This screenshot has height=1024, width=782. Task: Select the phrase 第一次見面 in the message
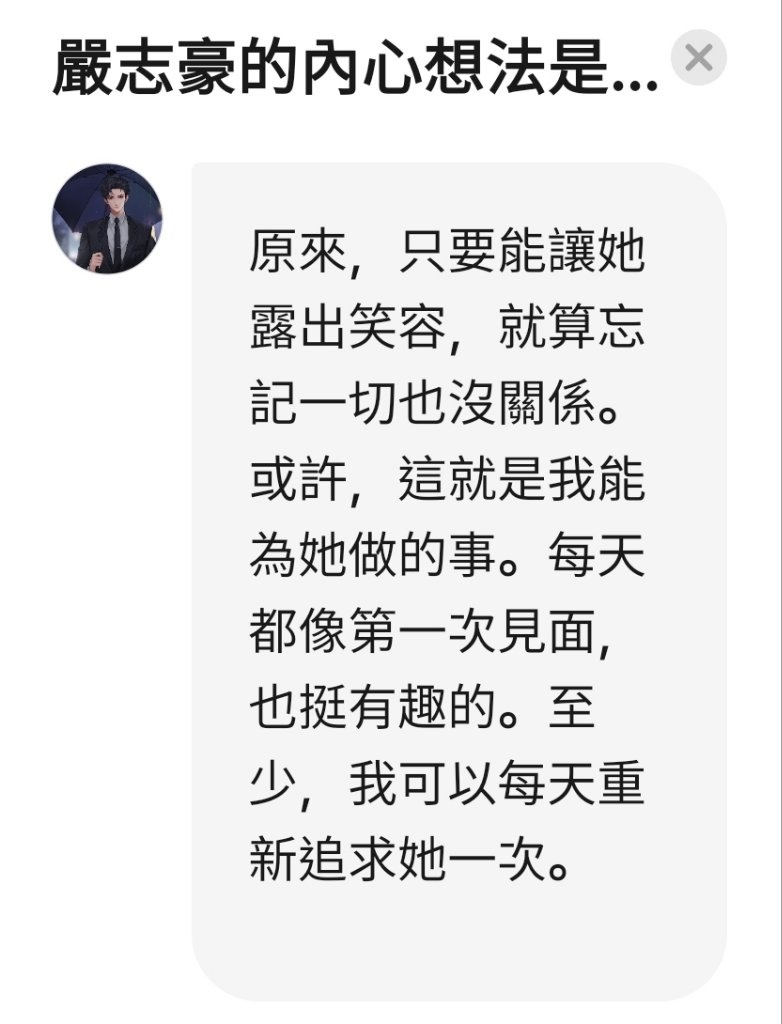(x=472, y=632)
